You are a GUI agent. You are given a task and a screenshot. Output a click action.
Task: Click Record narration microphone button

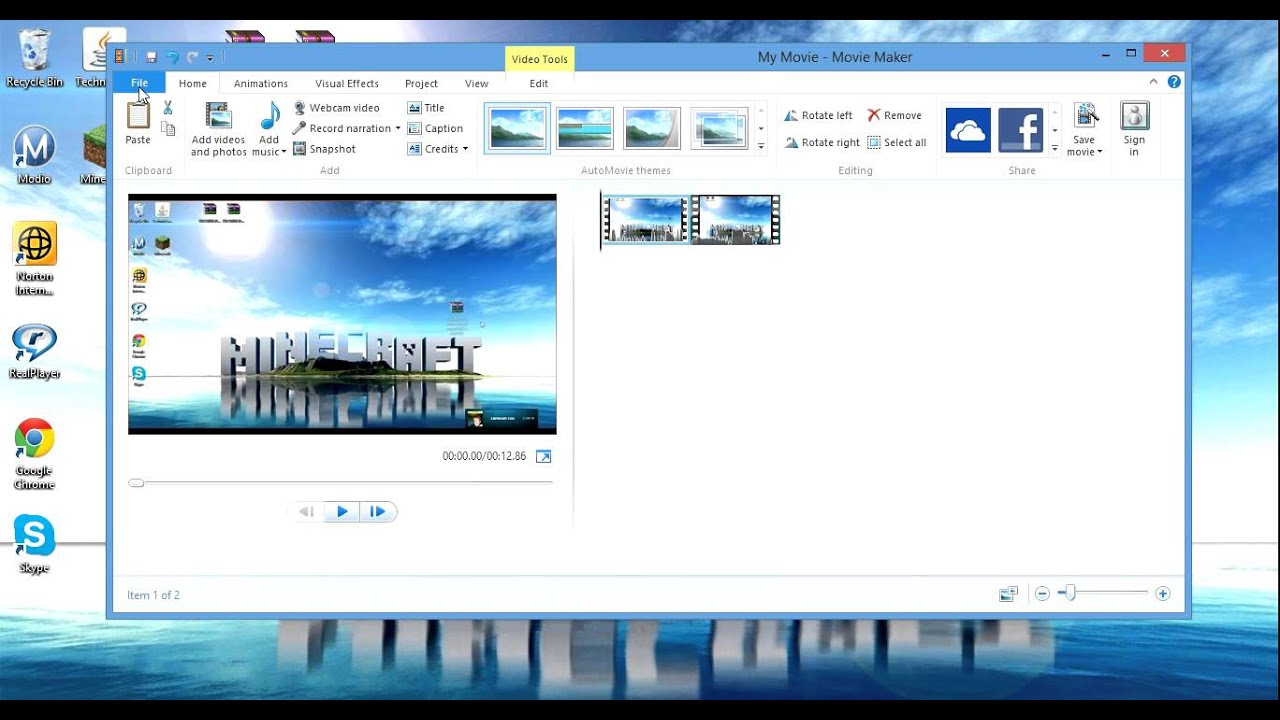pos(341,128)
